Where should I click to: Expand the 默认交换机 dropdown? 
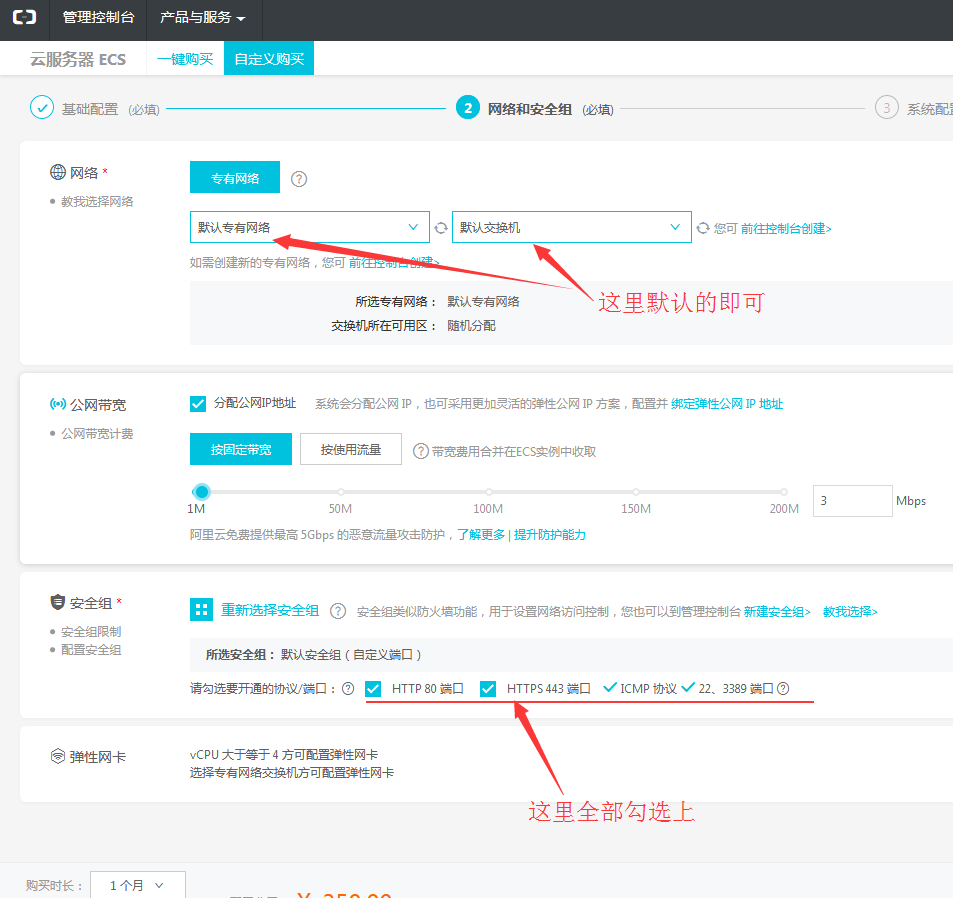tap(571, 227)
